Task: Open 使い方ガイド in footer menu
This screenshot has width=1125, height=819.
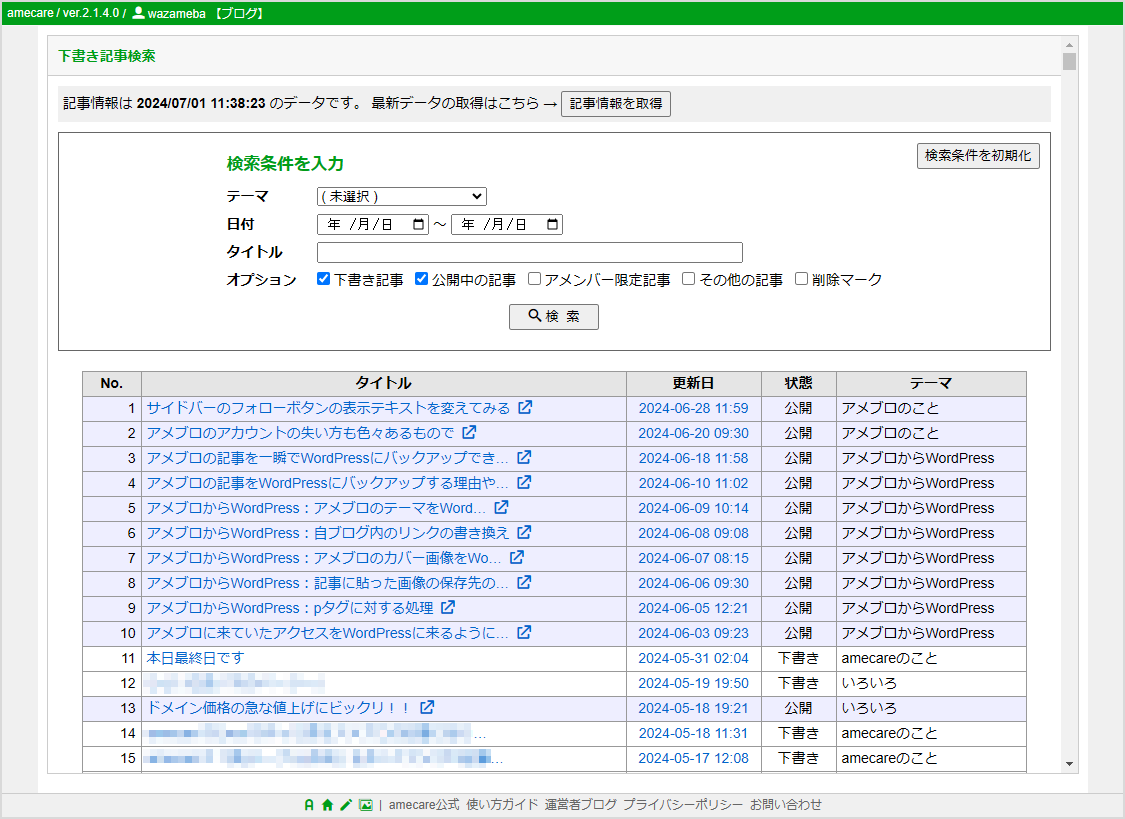Action: tap(502, 805)
